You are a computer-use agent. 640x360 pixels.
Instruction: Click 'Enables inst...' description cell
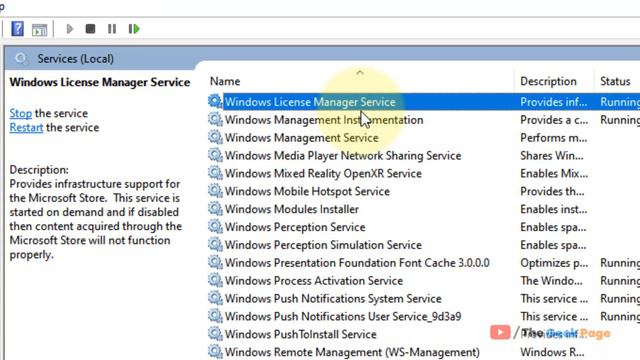point(553,209)
